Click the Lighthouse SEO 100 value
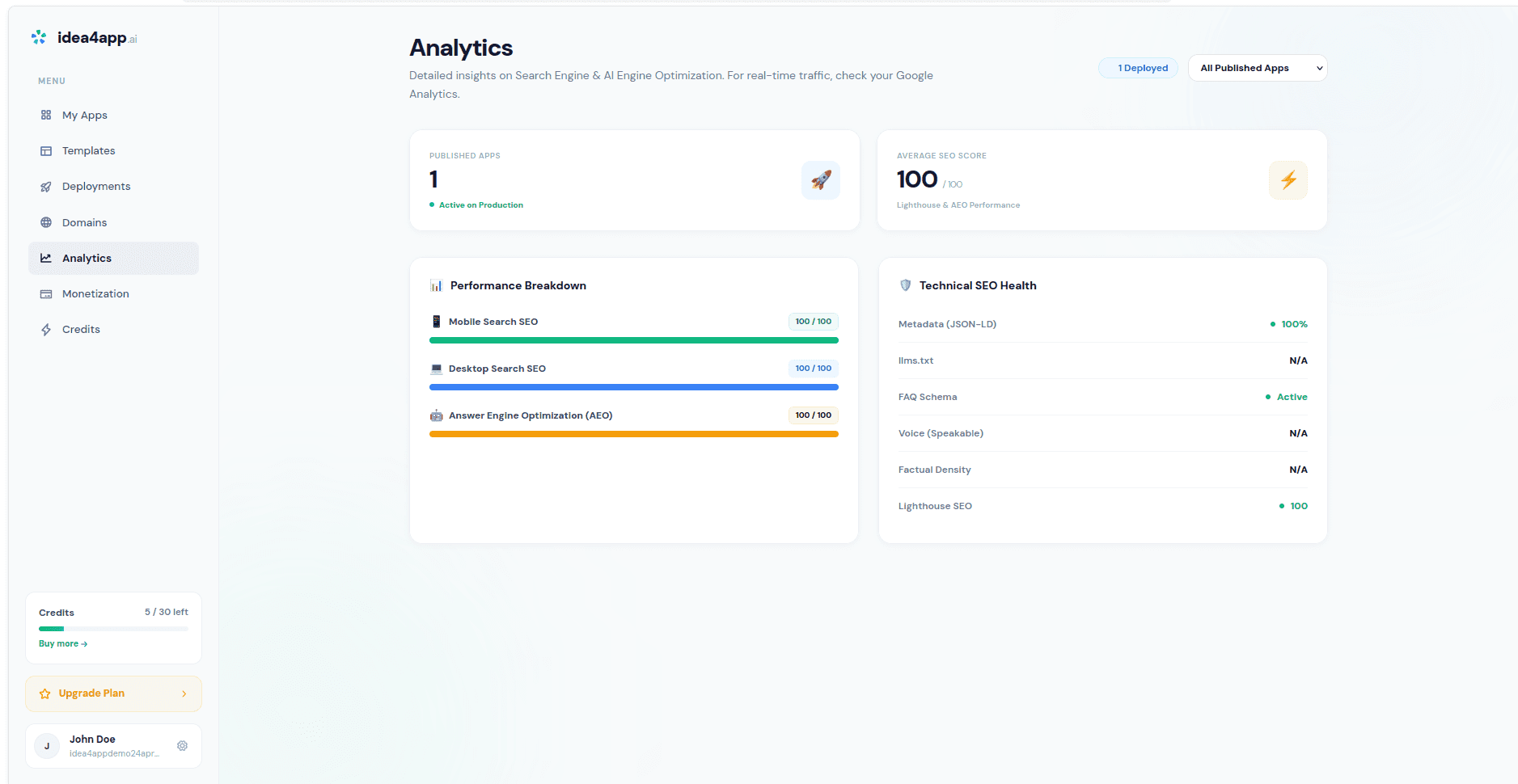Viewport: 1518px width, 784px height. [1299, 506]
